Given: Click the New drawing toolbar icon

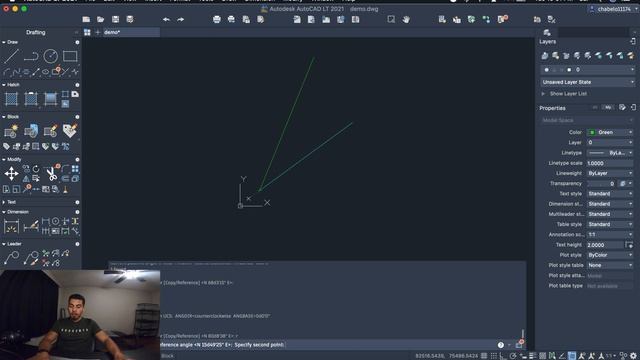Looking at the screenshot, I should point(86,19).
